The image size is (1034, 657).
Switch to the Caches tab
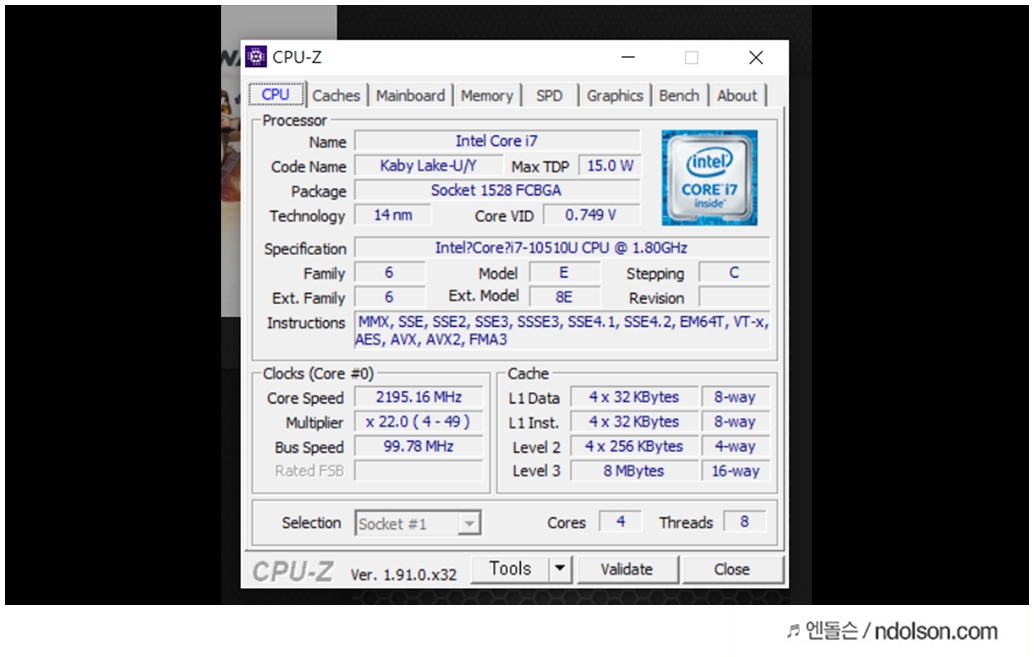pos(336,96)
